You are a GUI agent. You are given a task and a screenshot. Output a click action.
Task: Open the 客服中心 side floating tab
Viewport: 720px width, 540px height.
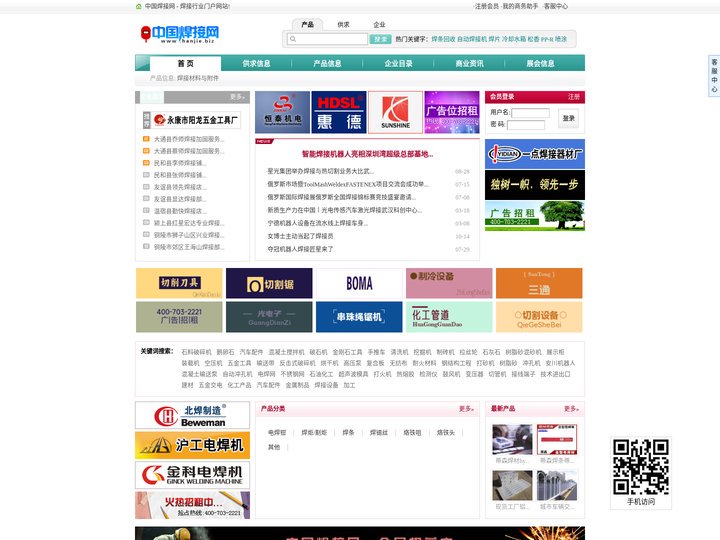tap(714, 76)
